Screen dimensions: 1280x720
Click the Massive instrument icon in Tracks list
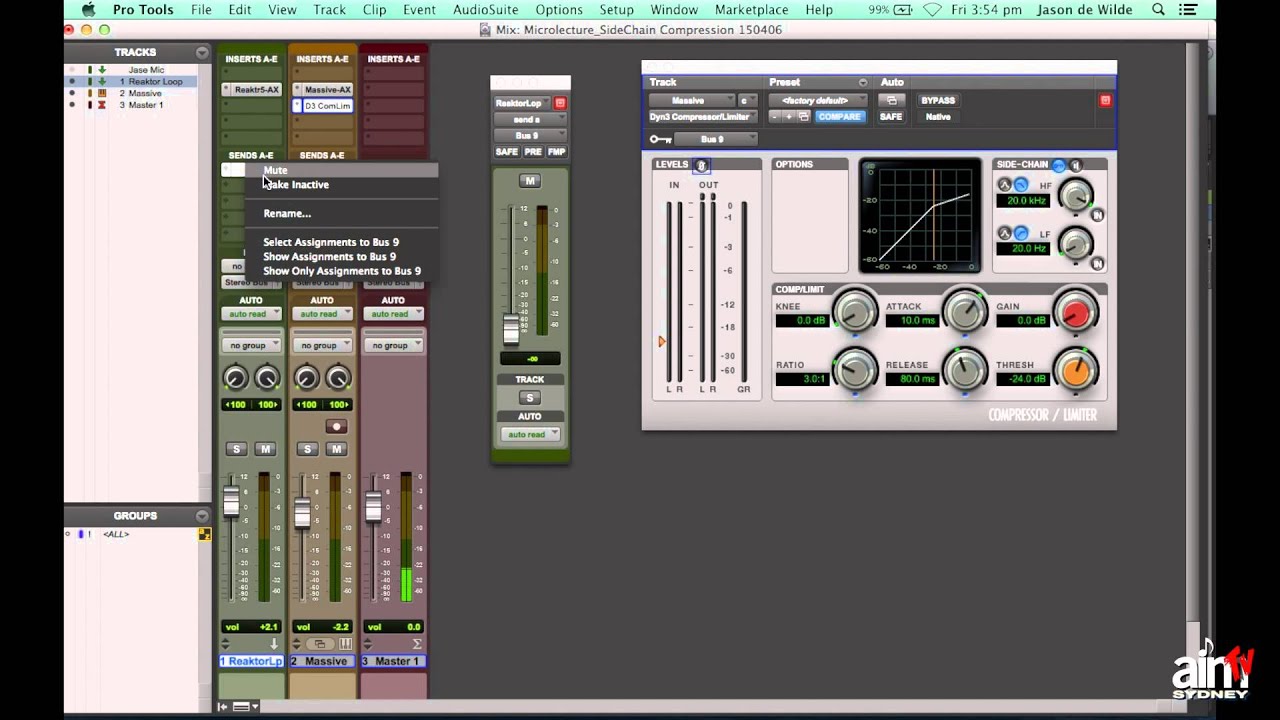101,93
